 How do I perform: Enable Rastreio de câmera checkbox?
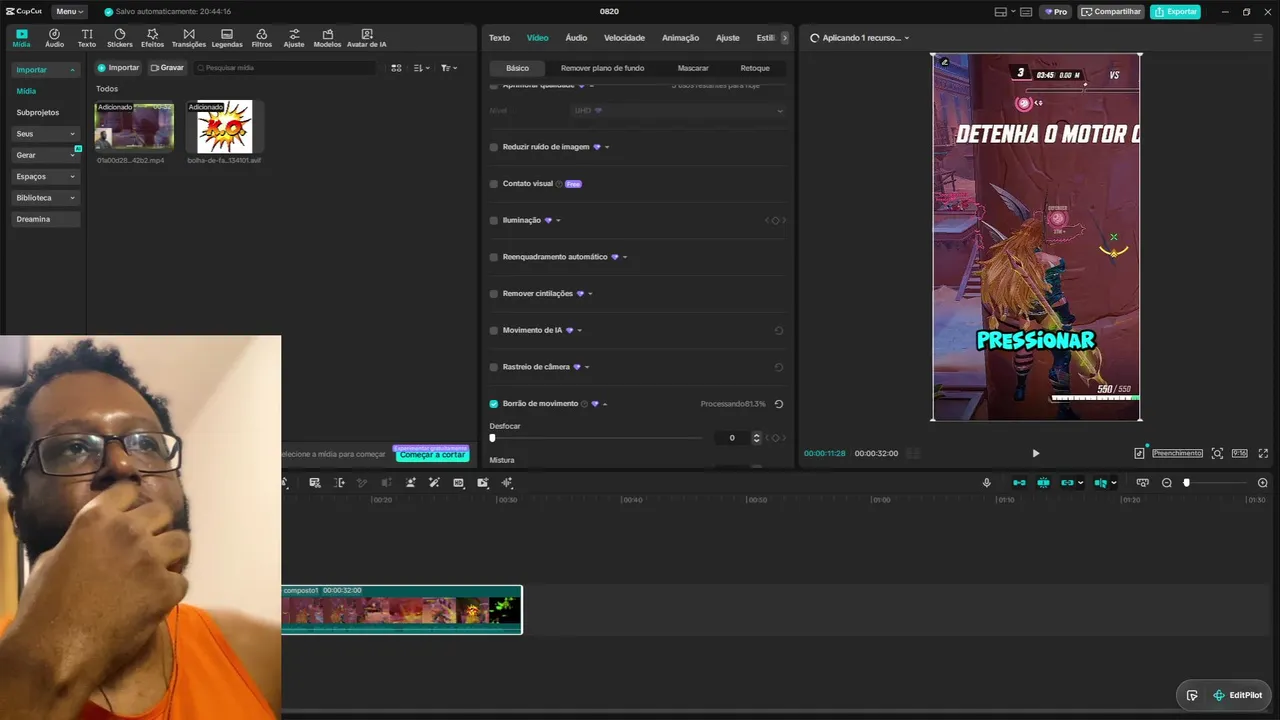(x=494, y=367)
